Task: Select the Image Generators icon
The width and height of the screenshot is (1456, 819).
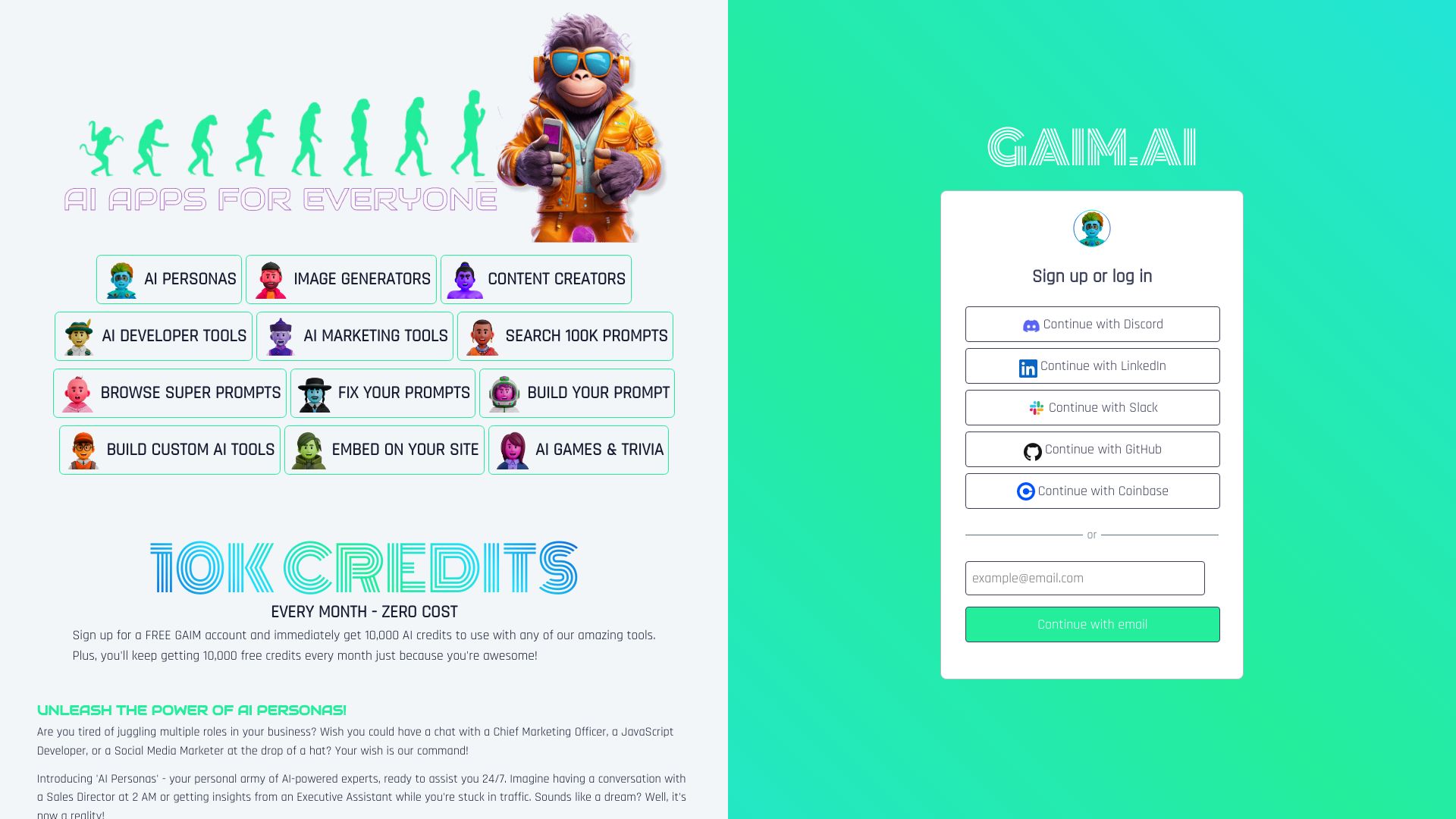Action: (269, 279)
